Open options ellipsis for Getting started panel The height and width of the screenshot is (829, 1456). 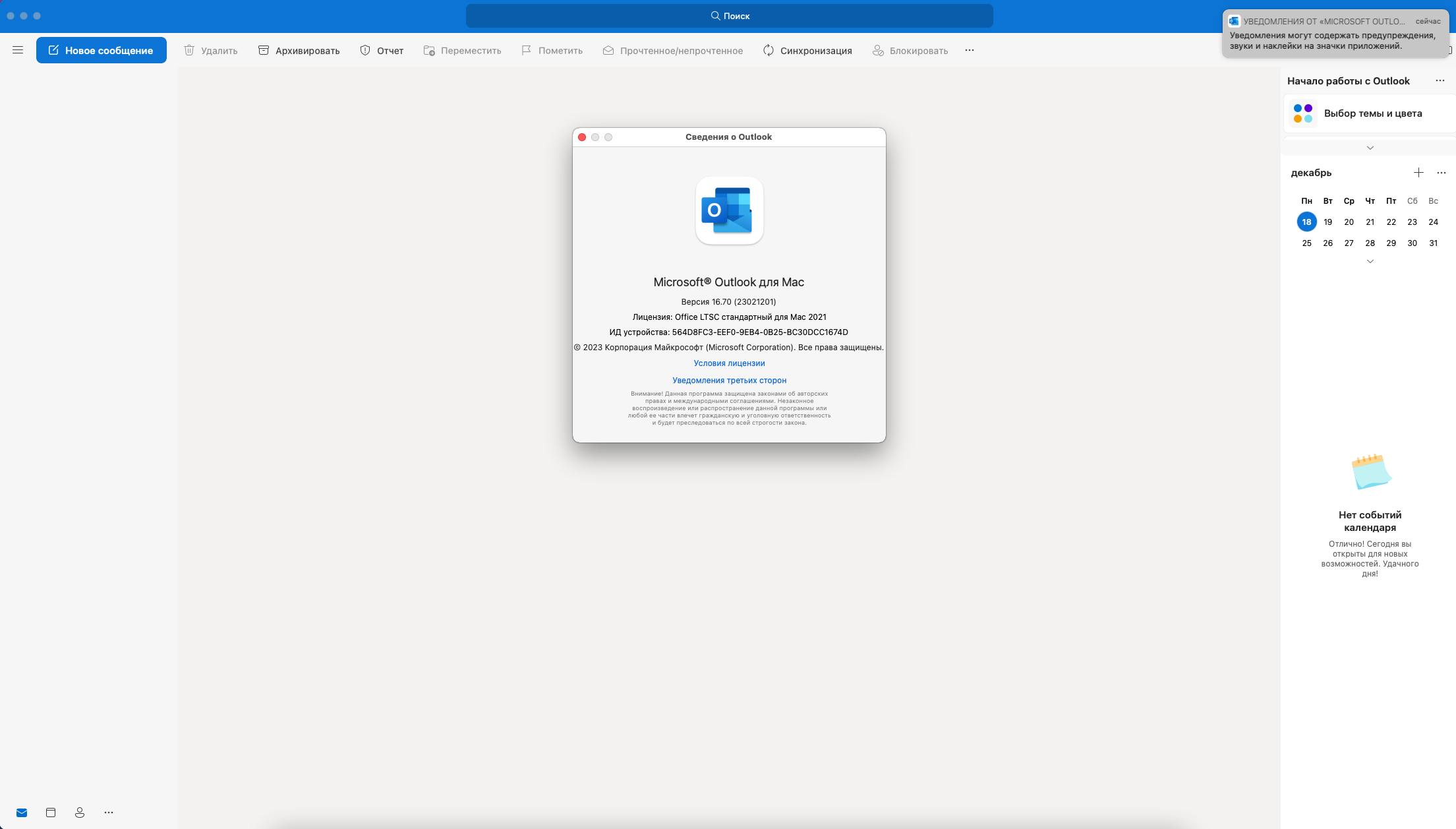tap(1440, 80)
